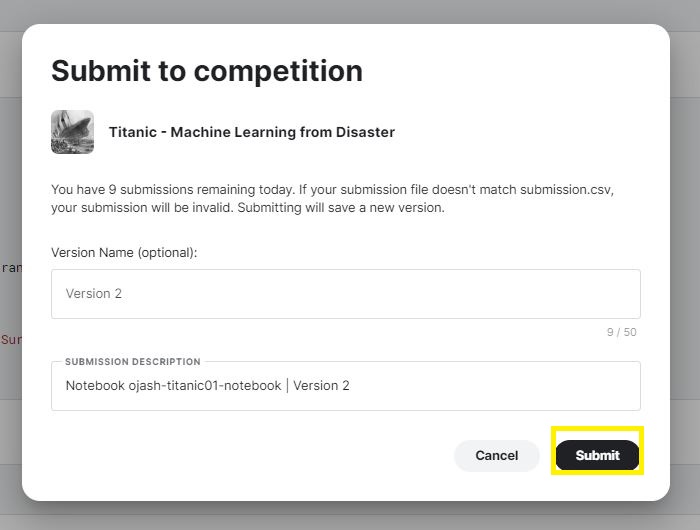The height and width of the screenshot is (530, 700).
Task: Click the red background text left of dialog
Action: 10,340
